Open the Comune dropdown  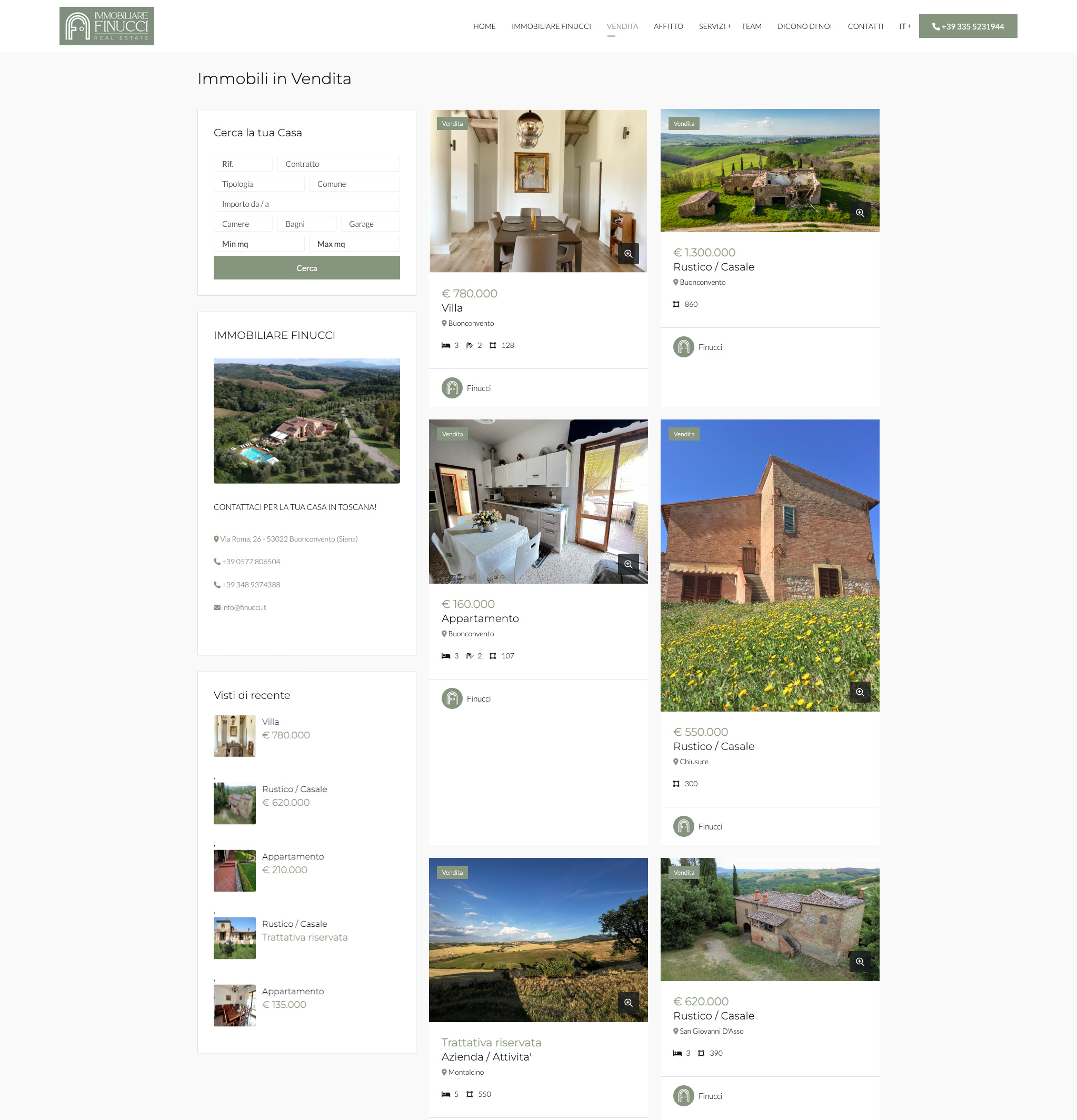coord(354,184)
